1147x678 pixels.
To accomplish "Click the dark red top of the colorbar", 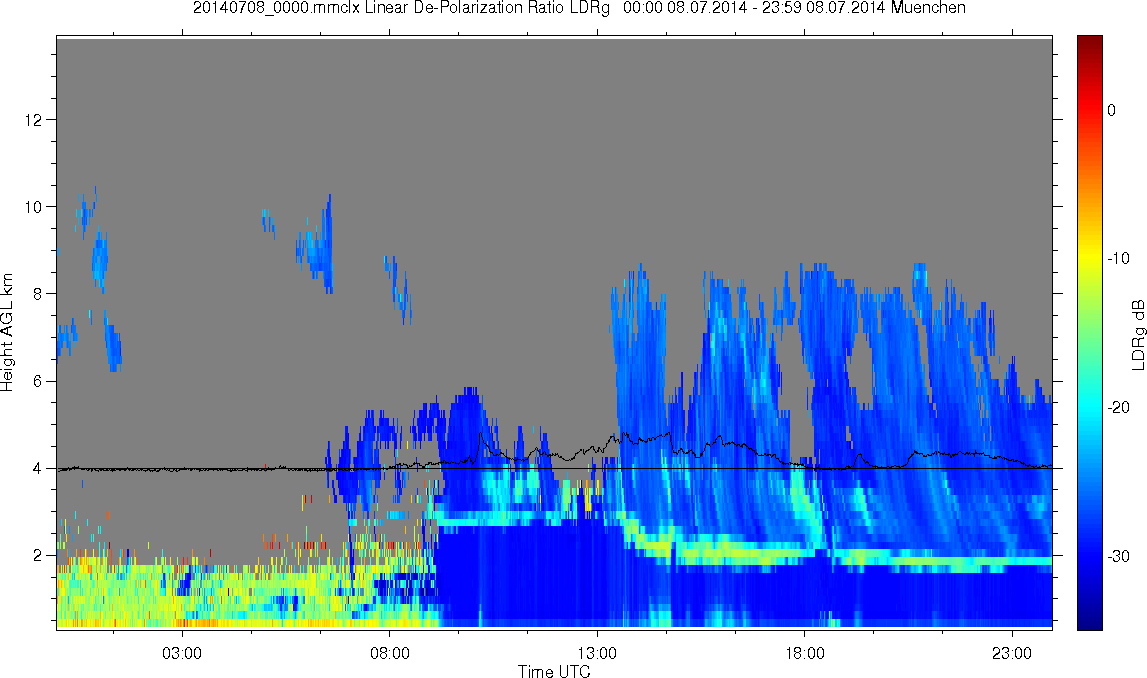I will pos(1089,42).
